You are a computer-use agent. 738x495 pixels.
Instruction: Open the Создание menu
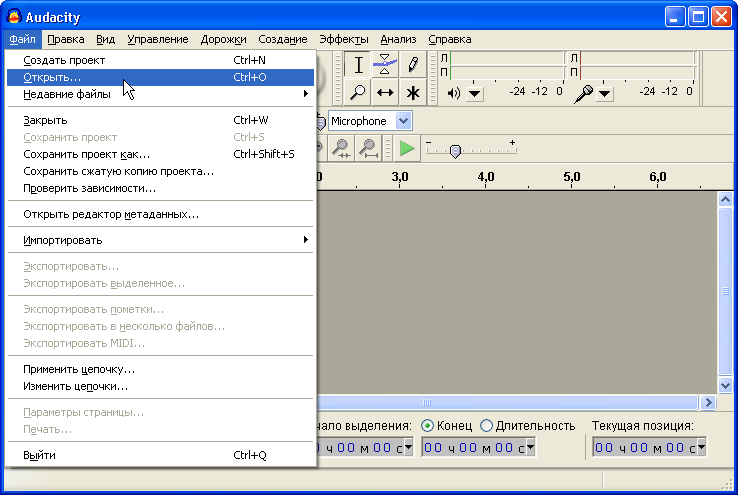[283, 40]
